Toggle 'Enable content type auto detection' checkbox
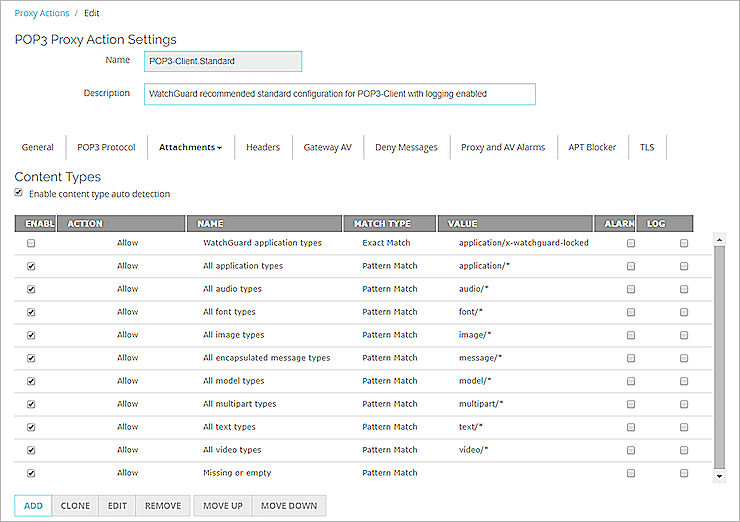The image size is (740, 522). 19,193
